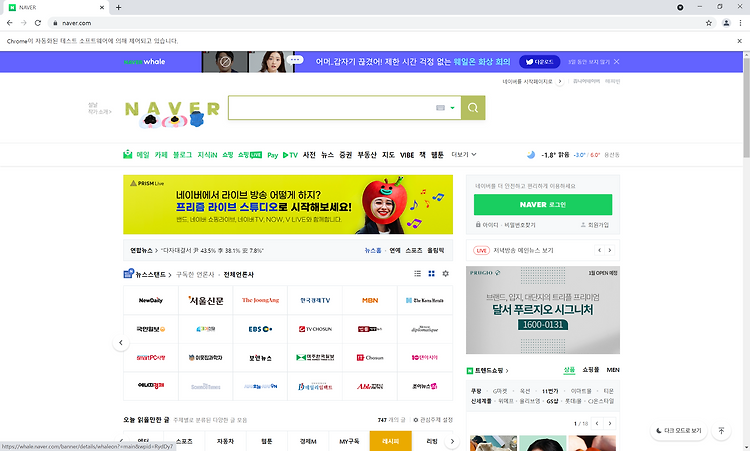Open 관심주제 설정 settings
This screenshot has height=451, width=750.
[433, 420]
